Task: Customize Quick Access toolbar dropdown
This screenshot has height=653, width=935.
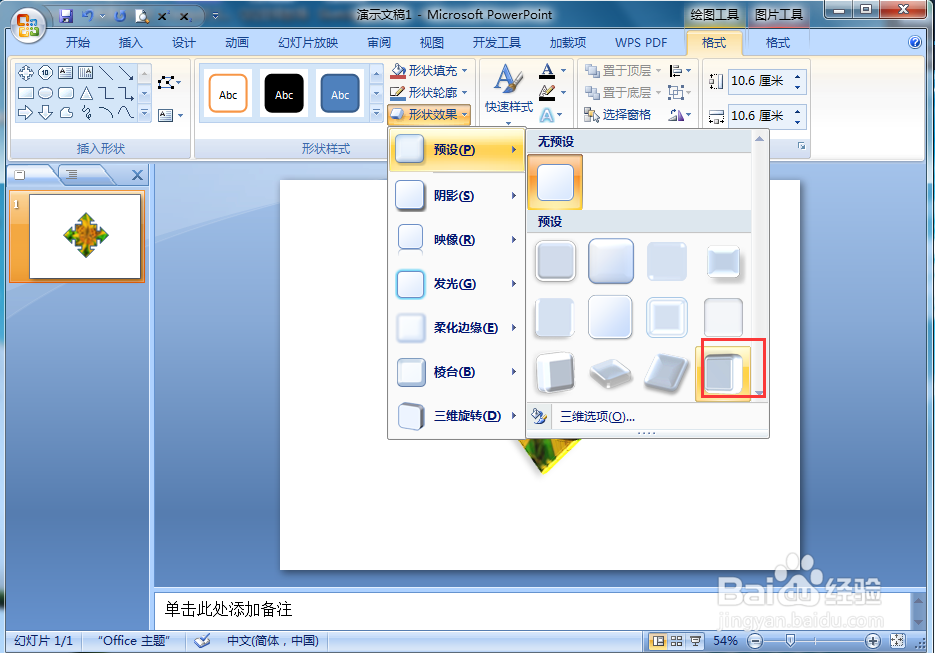Action: [215, 16]
